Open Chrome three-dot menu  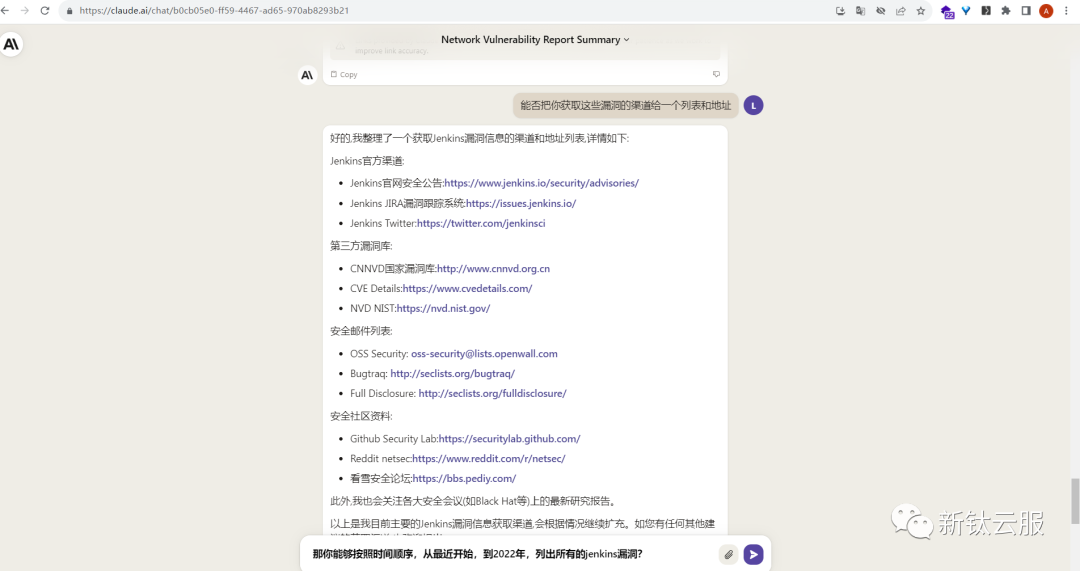(x=1066, y=11)
